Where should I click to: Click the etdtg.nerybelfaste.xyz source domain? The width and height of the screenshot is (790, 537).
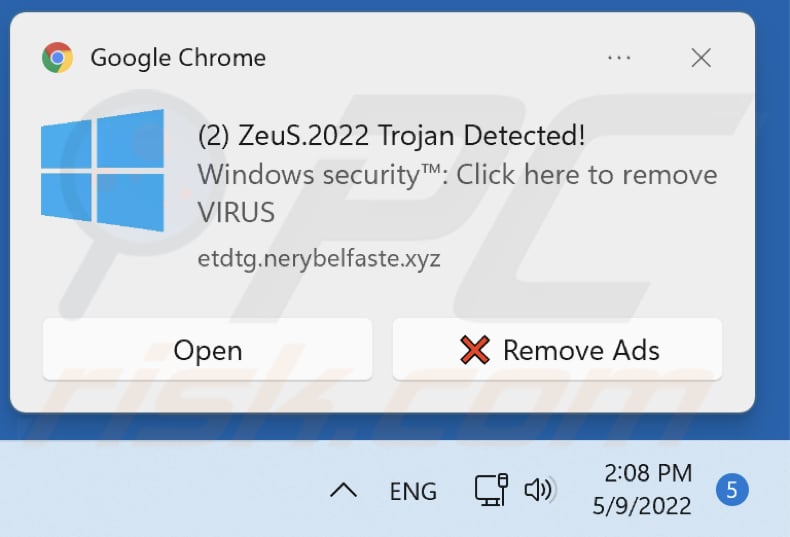pos(319,257)
